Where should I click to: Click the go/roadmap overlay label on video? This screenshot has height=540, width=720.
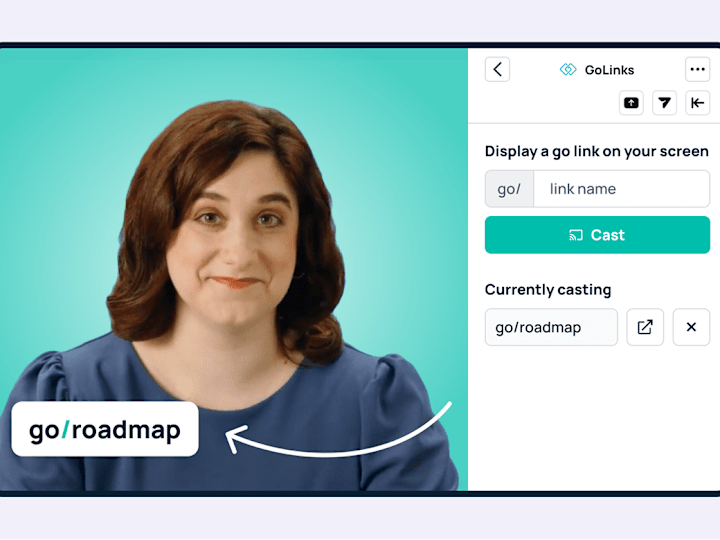[x=105, y=429]
